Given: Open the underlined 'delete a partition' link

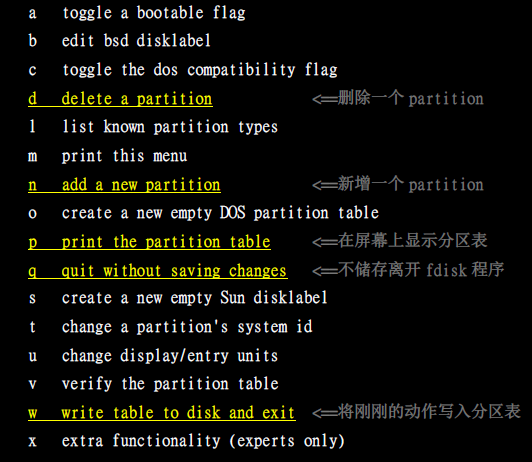Looking at the screenshot, I should click(120, 99).
